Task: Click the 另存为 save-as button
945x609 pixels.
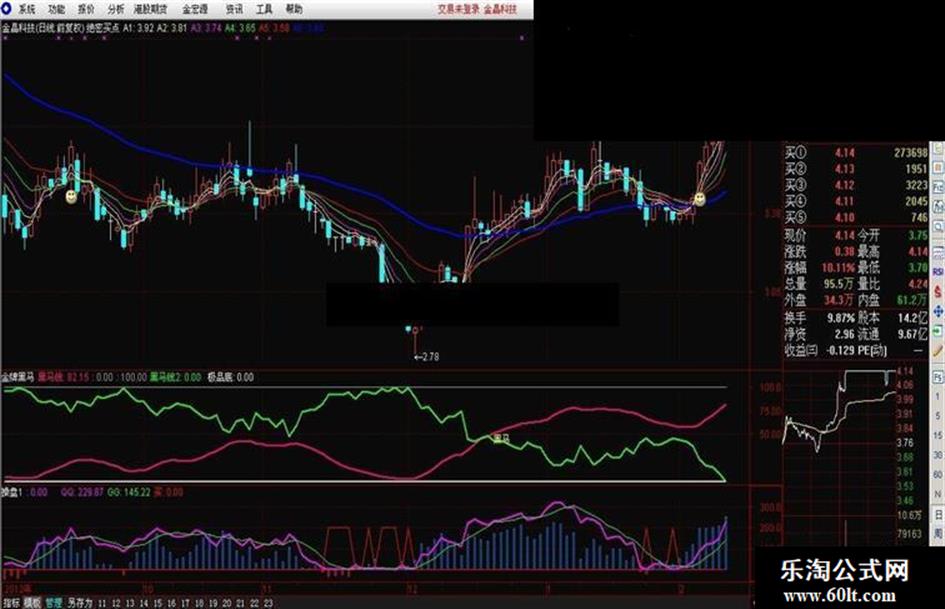Action: coord(80,603)
